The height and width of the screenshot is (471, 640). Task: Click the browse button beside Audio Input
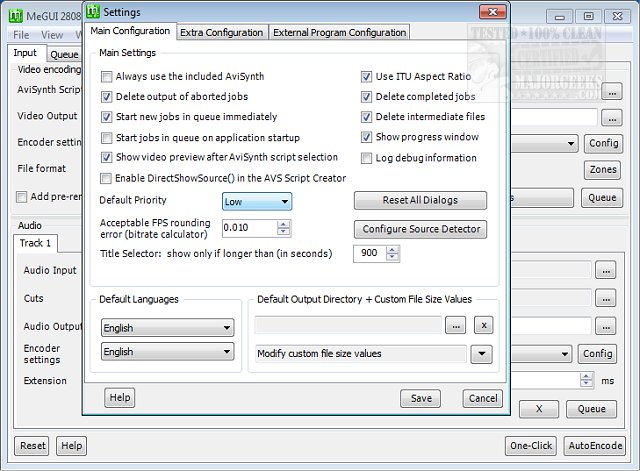click(x=605, y=270)
